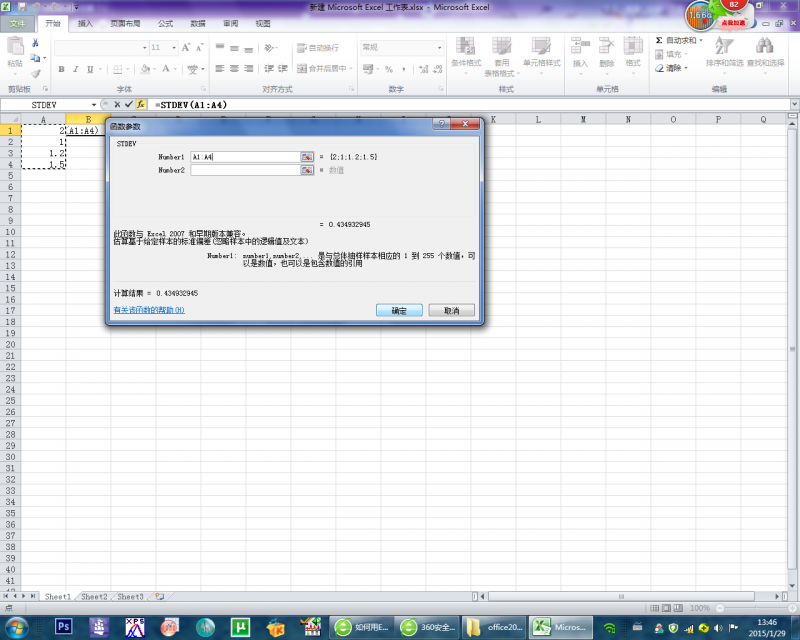
Task: Switch to the Formulas (公式) tab
Action: coord(165,23)
